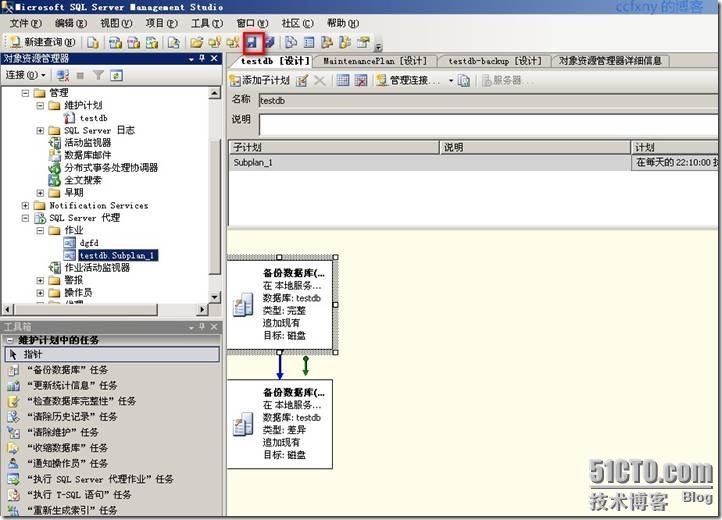Open the Connect dropdown in Object Explorer
Image resolution: width=722 pixels, height=520 pixels.
click(x=26, y=75)
